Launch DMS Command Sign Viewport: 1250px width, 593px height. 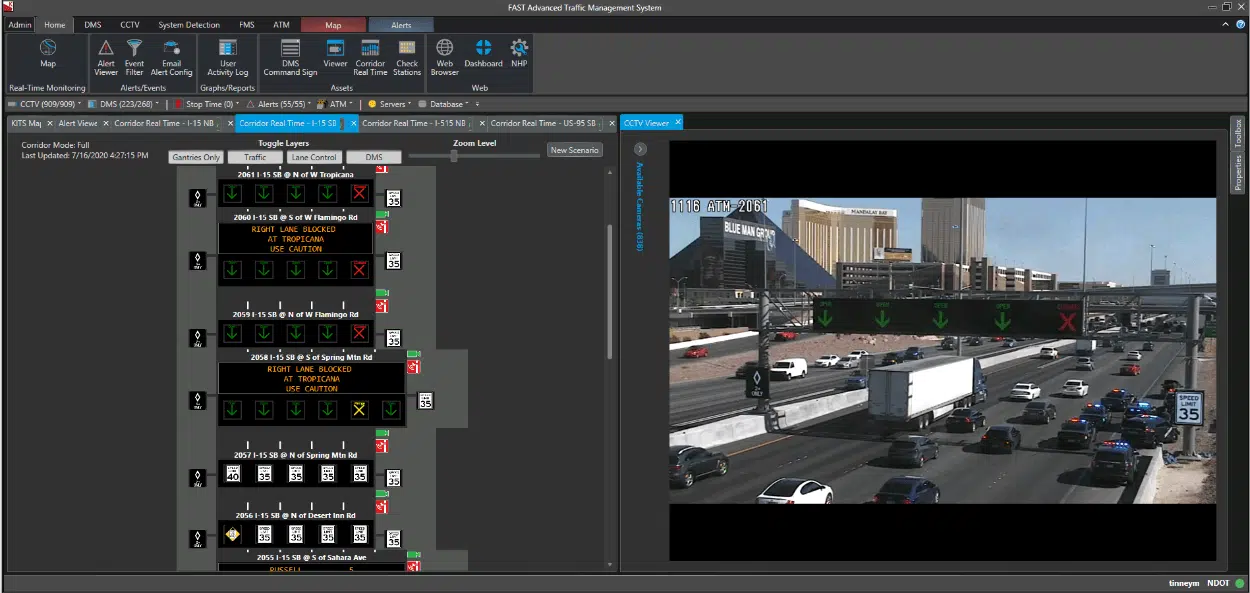290,56
